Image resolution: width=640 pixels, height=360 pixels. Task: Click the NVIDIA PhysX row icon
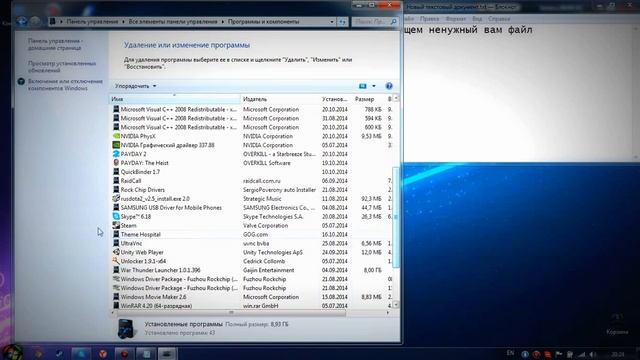pyautogui.click(x=116, y=136)
